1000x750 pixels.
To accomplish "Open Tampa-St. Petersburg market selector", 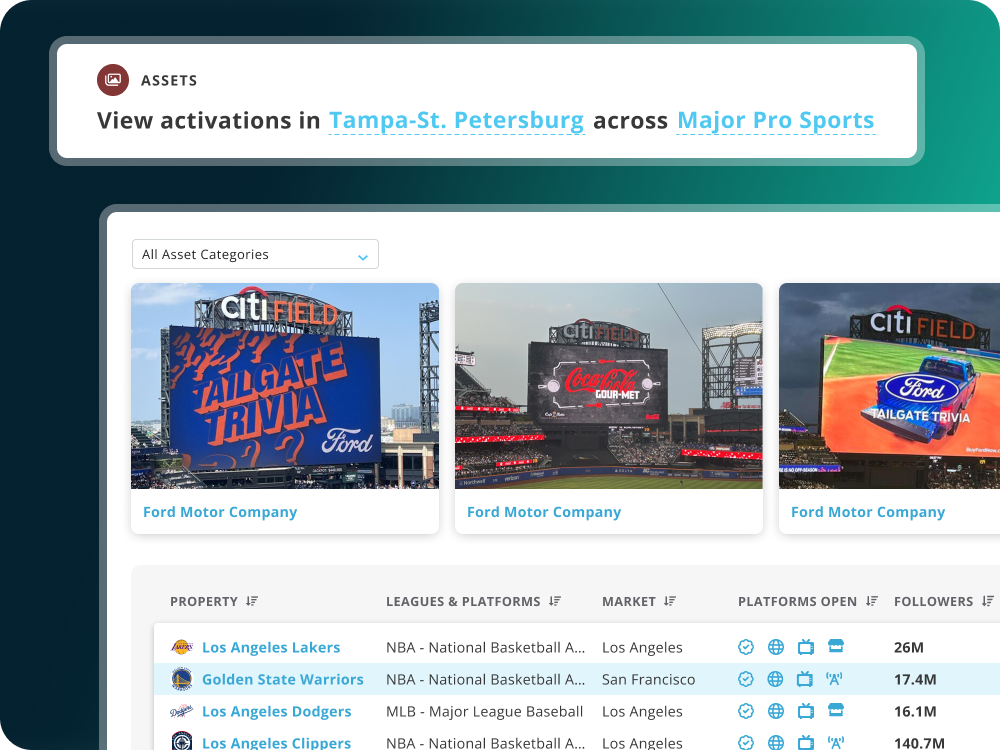I will pyautogui.click(x=456, y=120).
